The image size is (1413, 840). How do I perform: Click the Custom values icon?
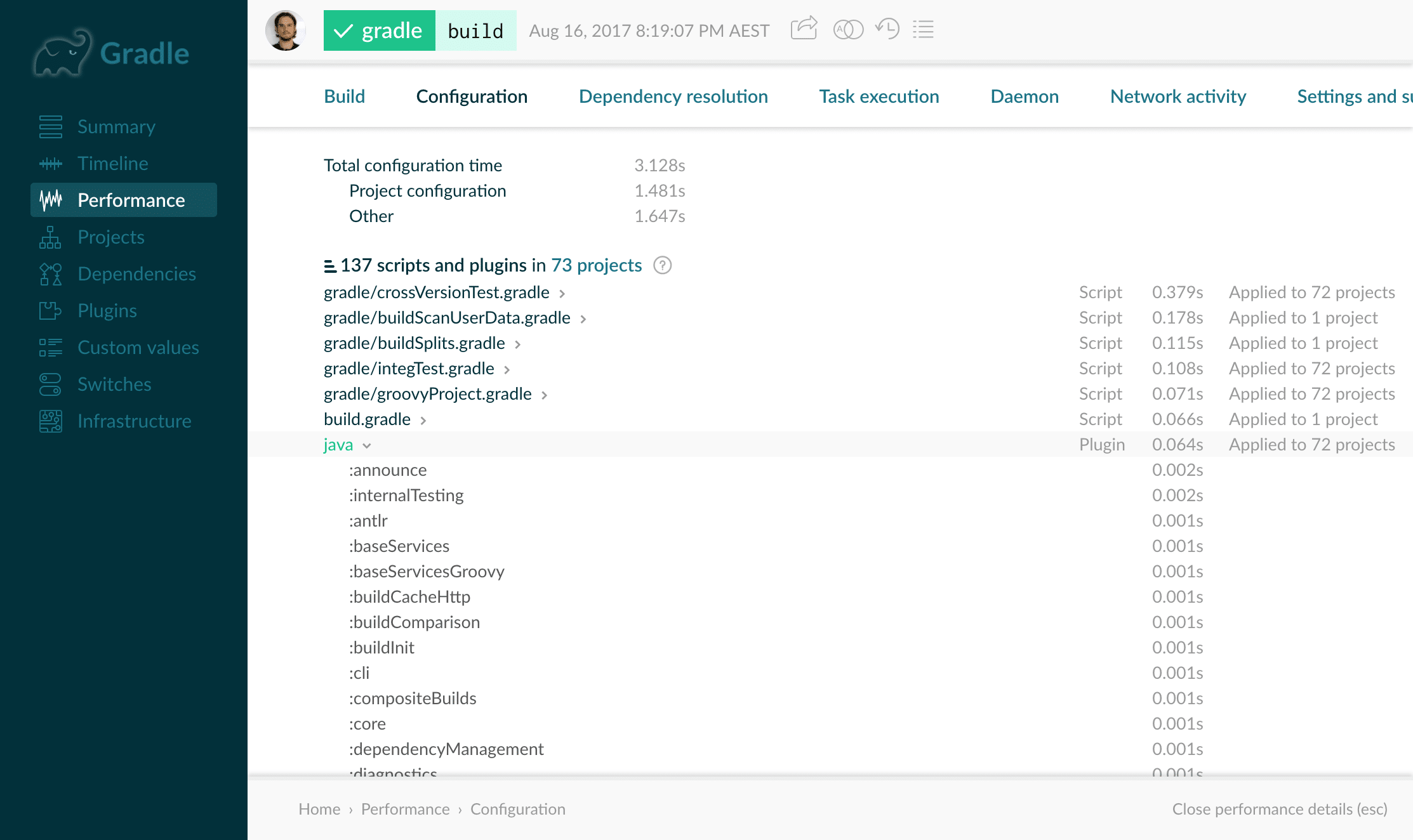[51, 348]
